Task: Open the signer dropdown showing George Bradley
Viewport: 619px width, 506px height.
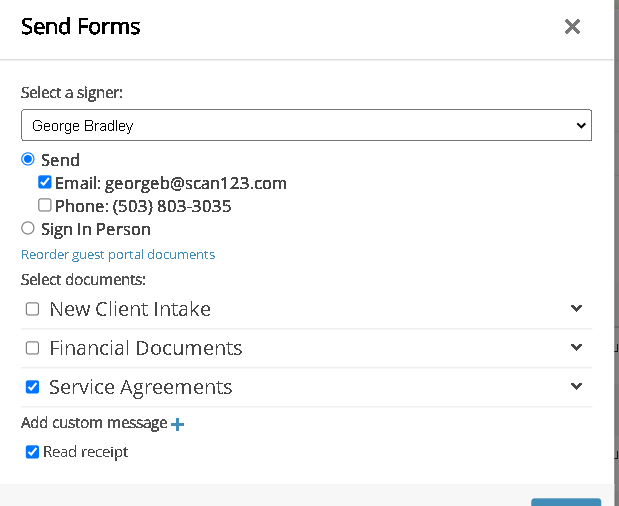Action: click(306, 126)
